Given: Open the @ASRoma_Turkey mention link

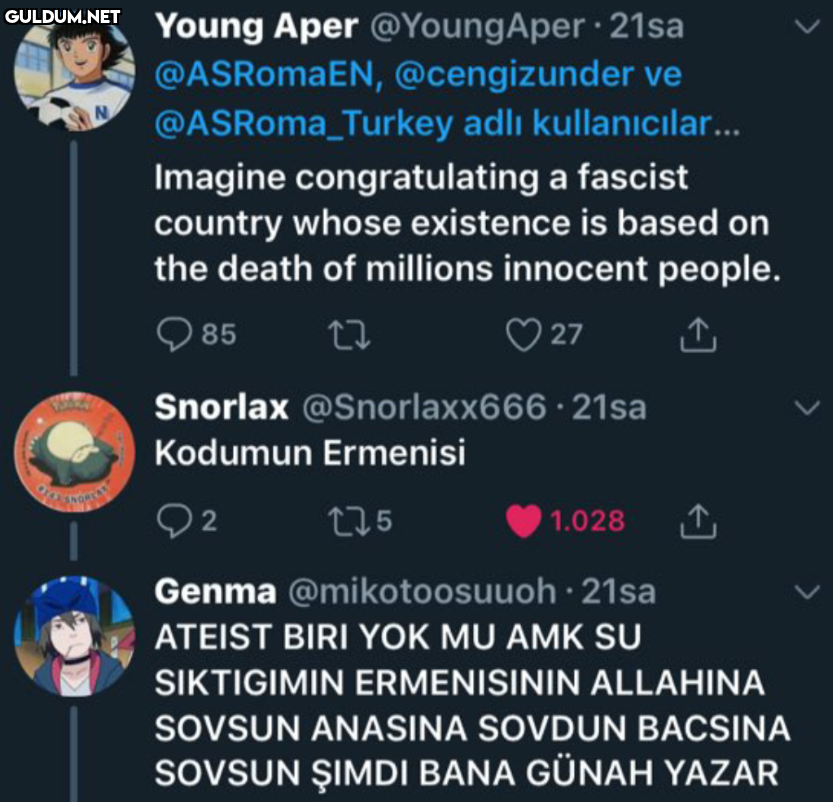Looking at the screenshot, I should tap(302, 124).
